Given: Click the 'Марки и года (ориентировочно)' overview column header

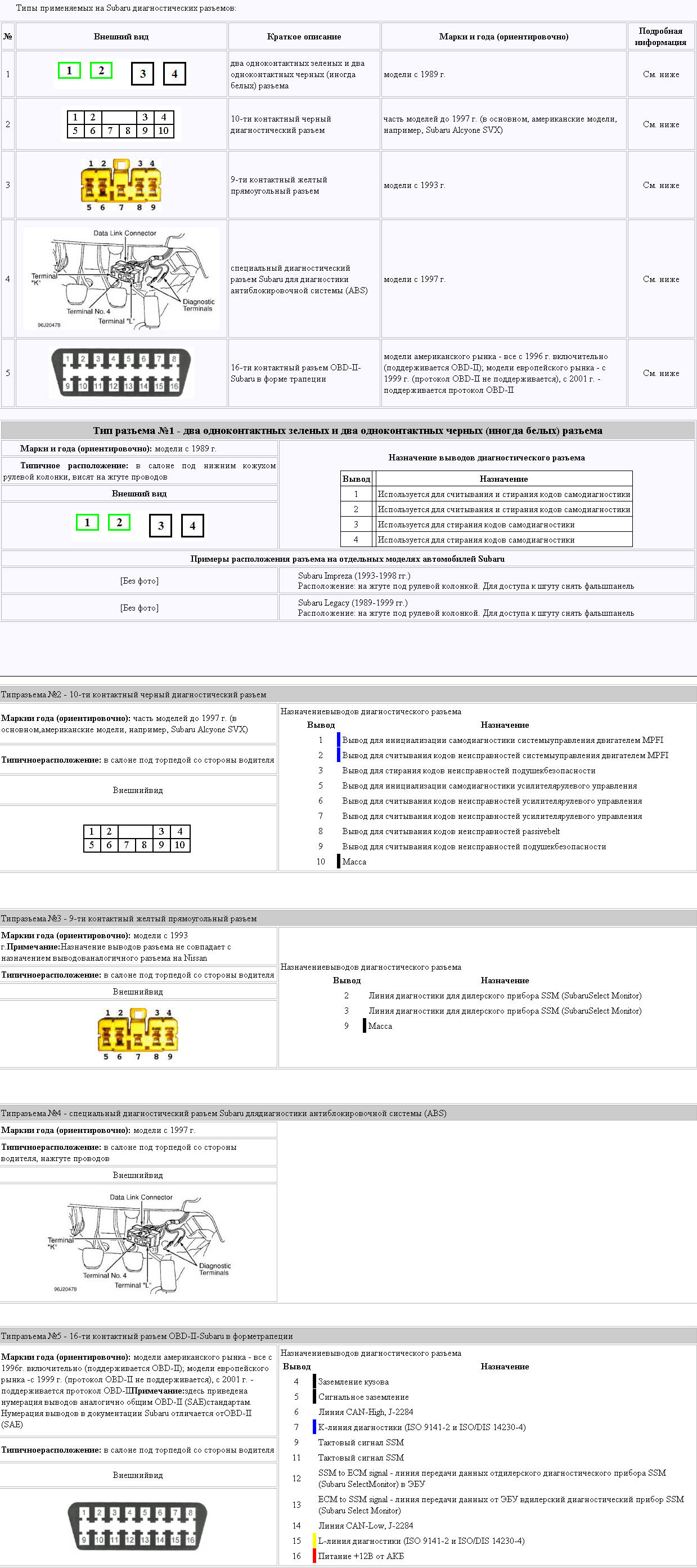Looking at the screenshot, I should (503, 37).
